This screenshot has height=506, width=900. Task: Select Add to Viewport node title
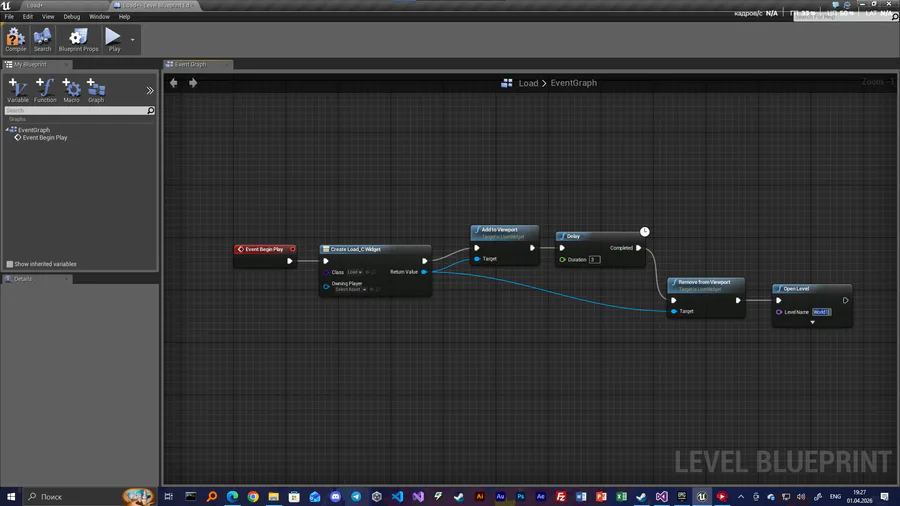click(499, 229)
